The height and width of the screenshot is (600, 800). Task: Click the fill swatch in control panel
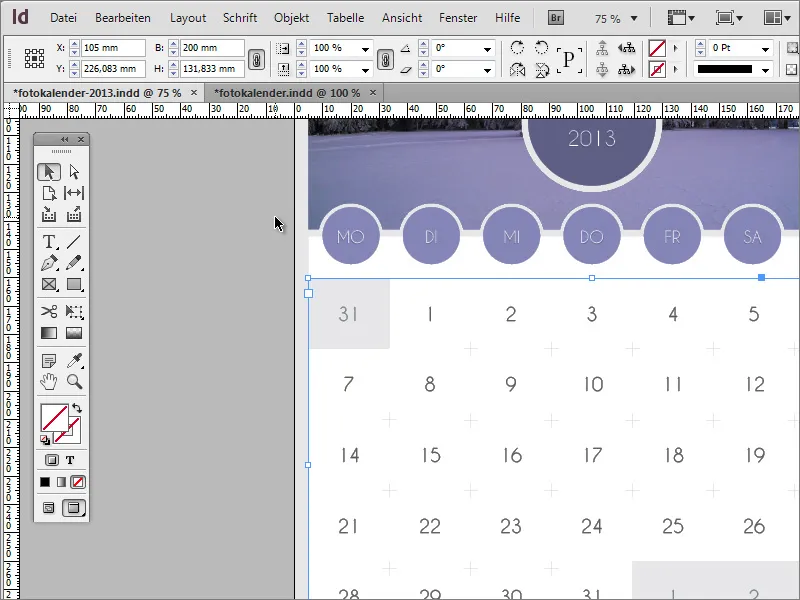[657, 48]
